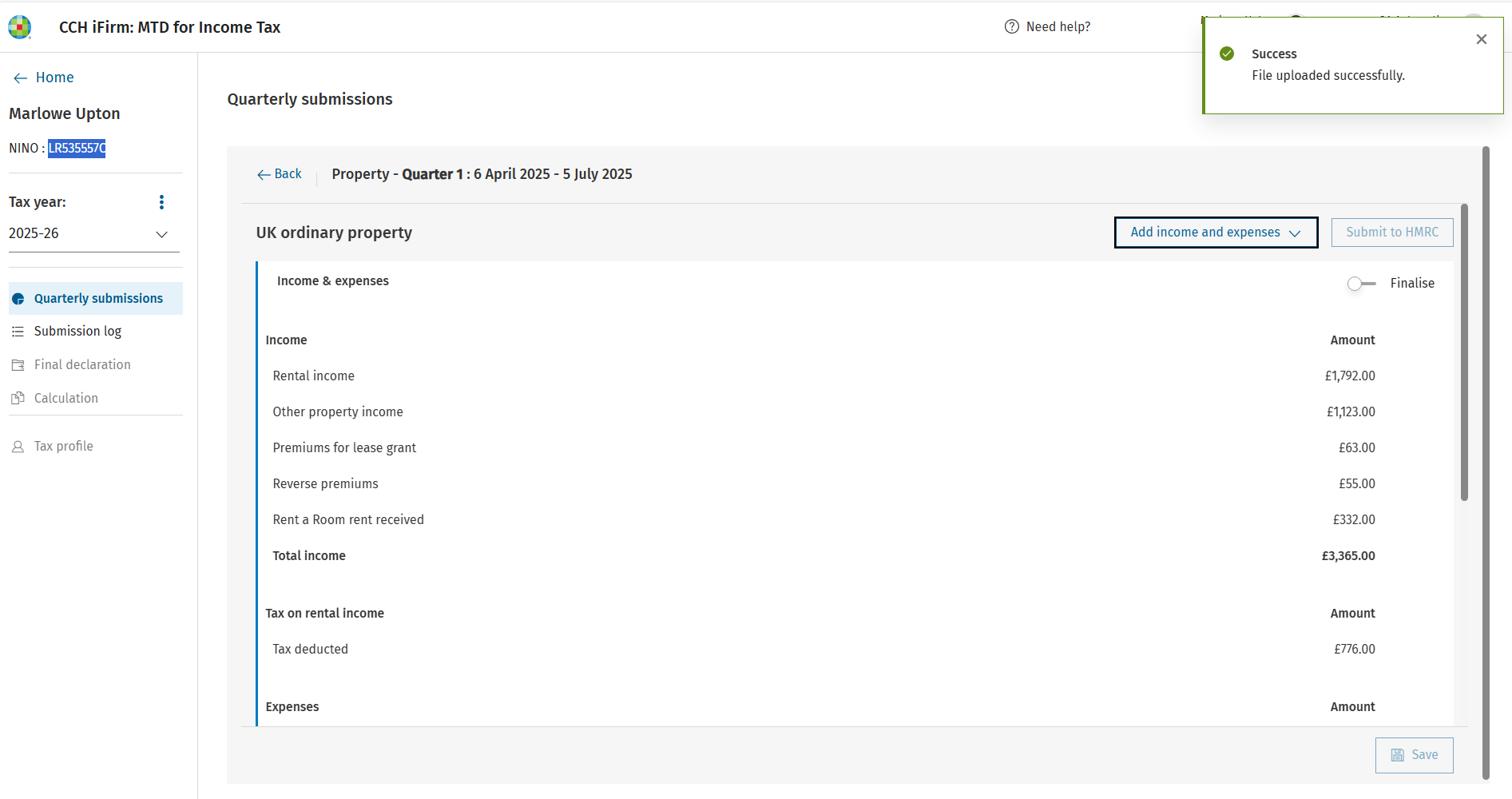The image size is (1512, 799).
Task: Click the inner panel vertical scrollbar
Action: point(1464,352)
